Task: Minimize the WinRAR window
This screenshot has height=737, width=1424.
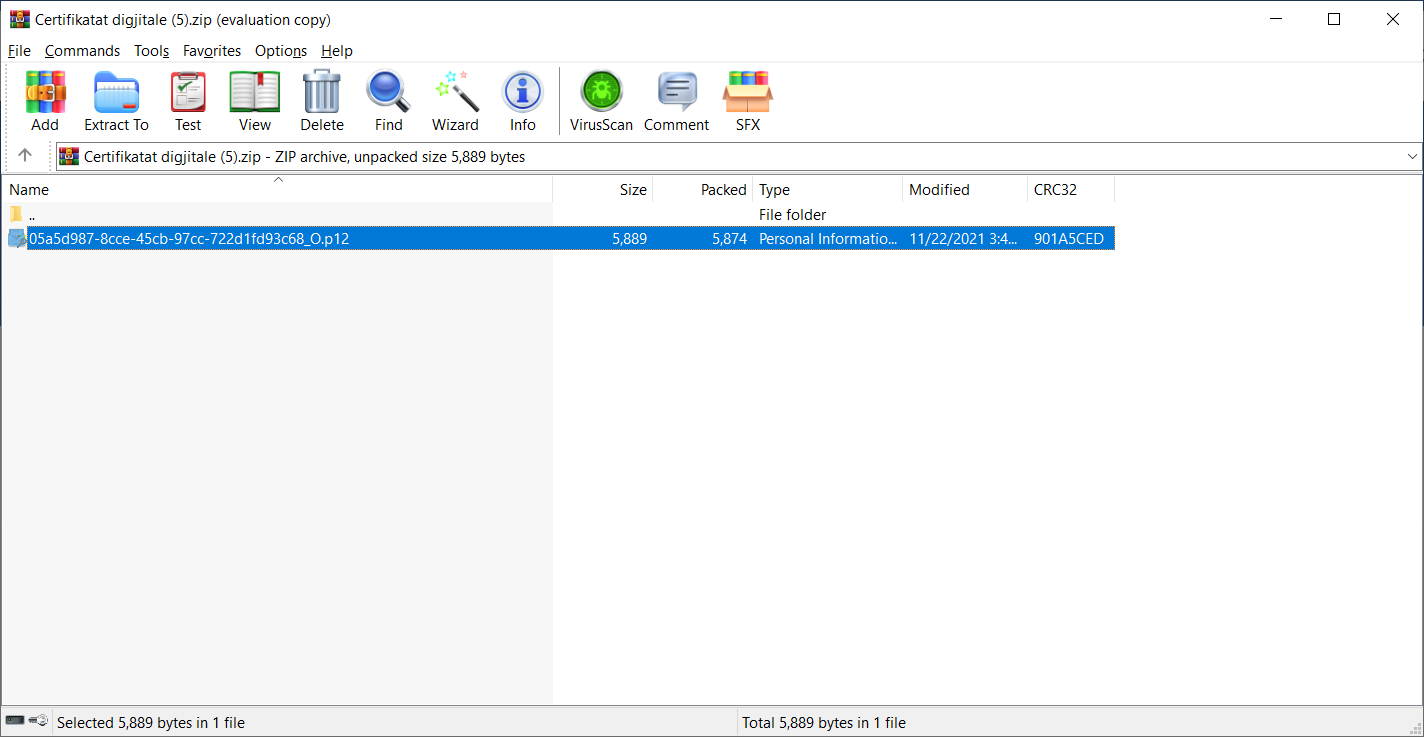Action: tap(1275, 19)
